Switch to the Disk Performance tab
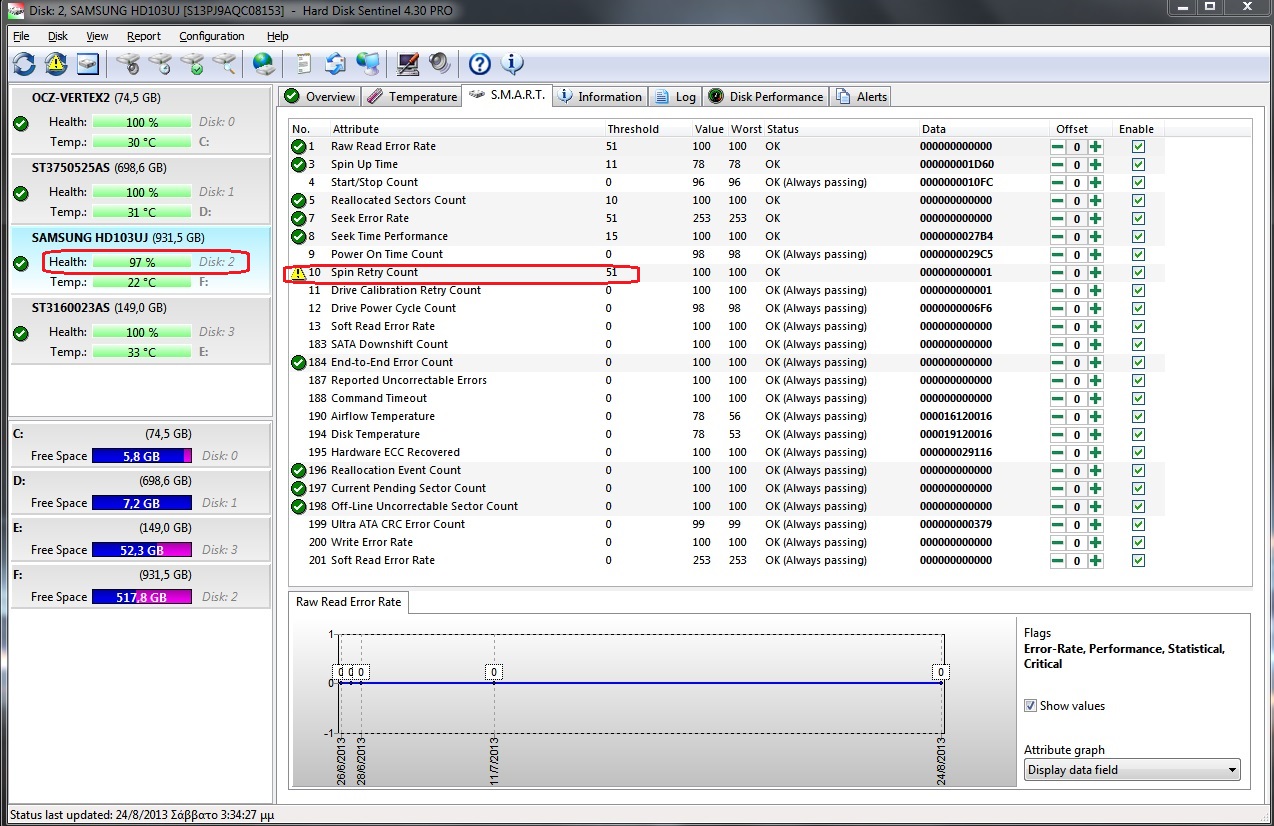 [x=767, y=96]
